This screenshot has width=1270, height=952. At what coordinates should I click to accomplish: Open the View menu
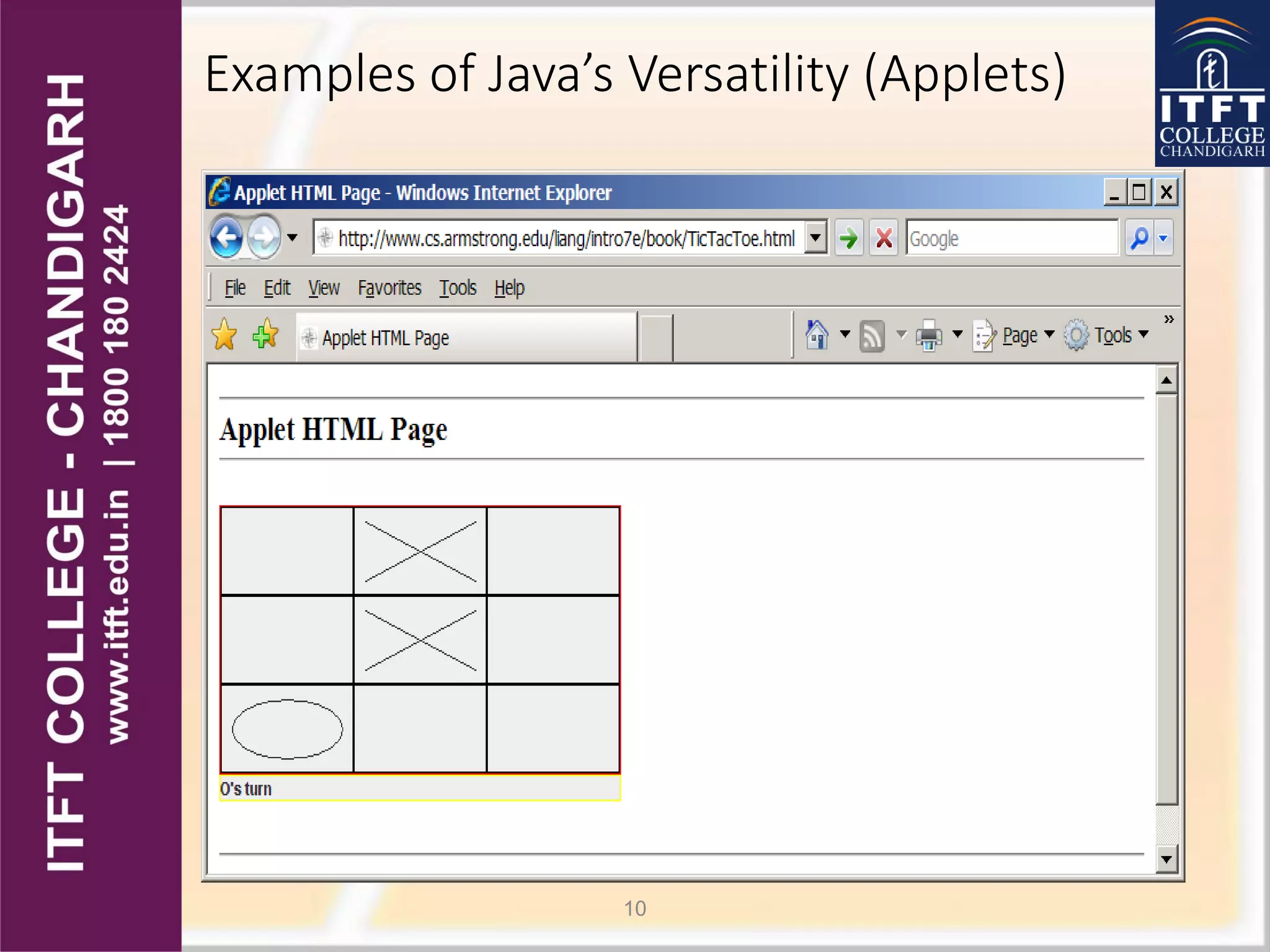coord(324,288)
